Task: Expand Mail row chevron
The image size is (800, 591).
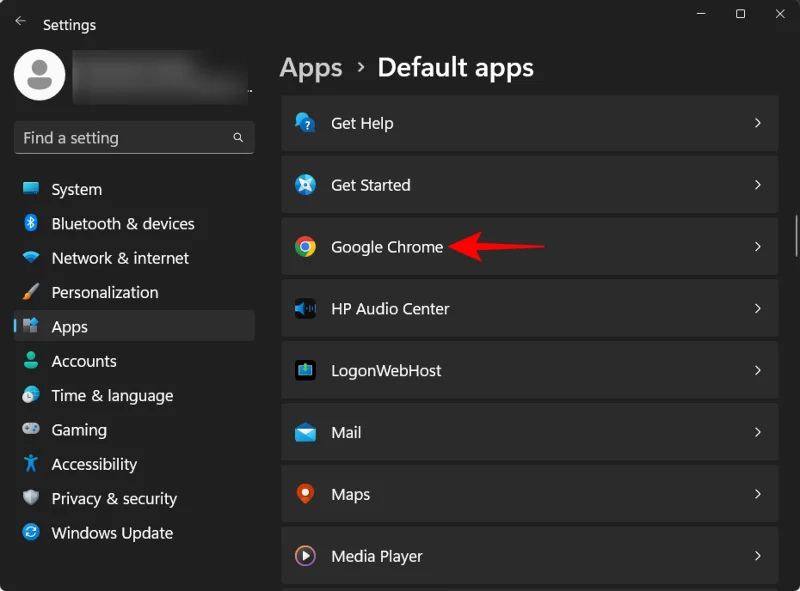Action: (758, 432)
